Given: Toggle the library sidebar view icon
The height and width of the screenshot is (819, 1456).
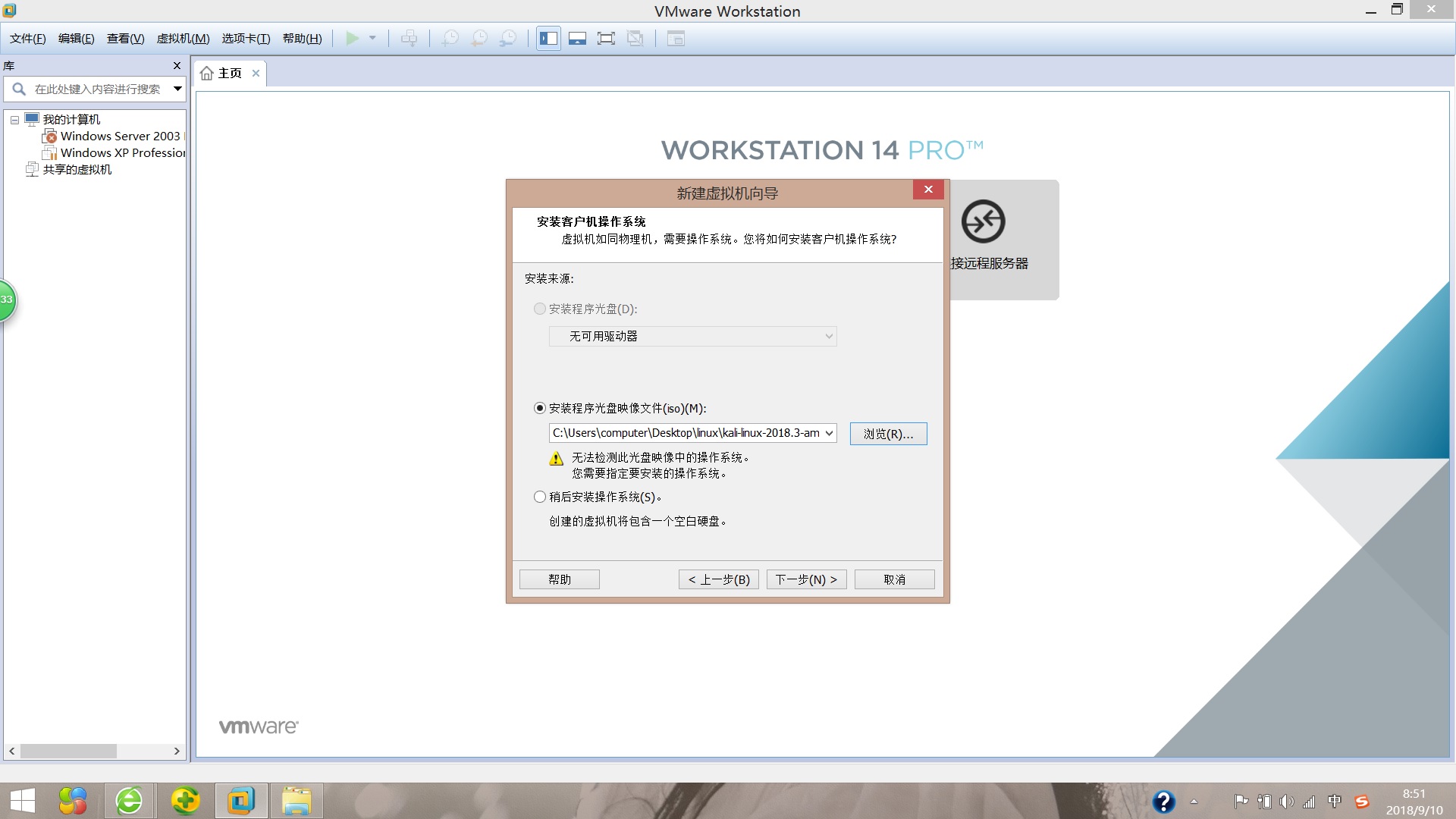Looking at the screenshot, I should point(549,38).
